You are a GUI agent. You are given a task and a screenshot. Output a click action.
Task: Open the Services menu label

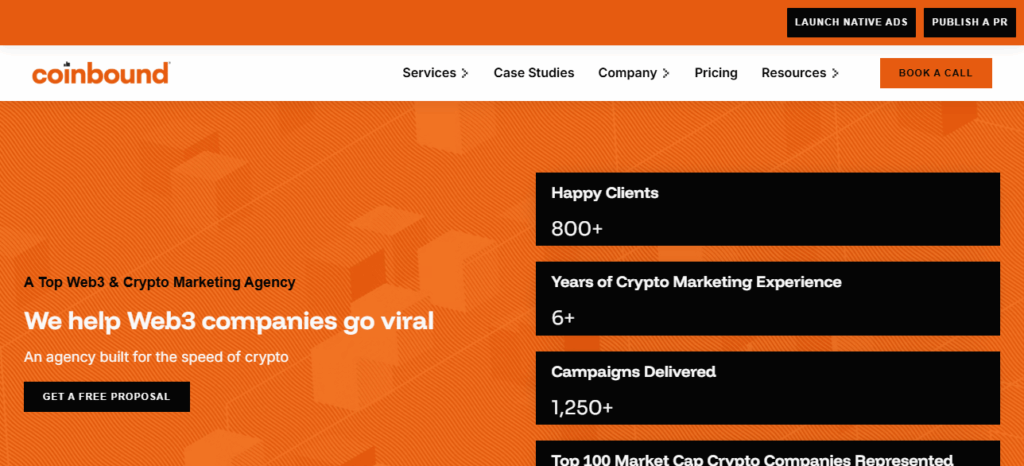point(428,73)
